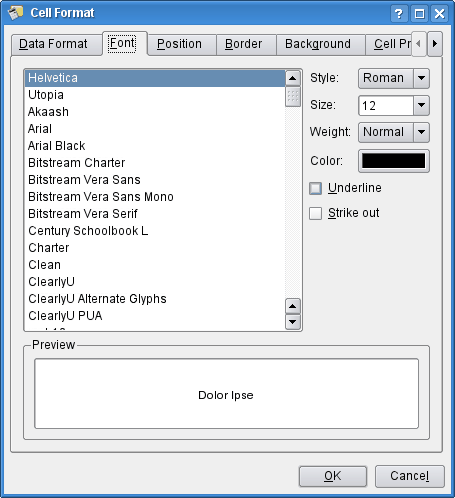Close the Cell Format dialog
Viewport: 455px width, 498px height.
coord(440,14)
